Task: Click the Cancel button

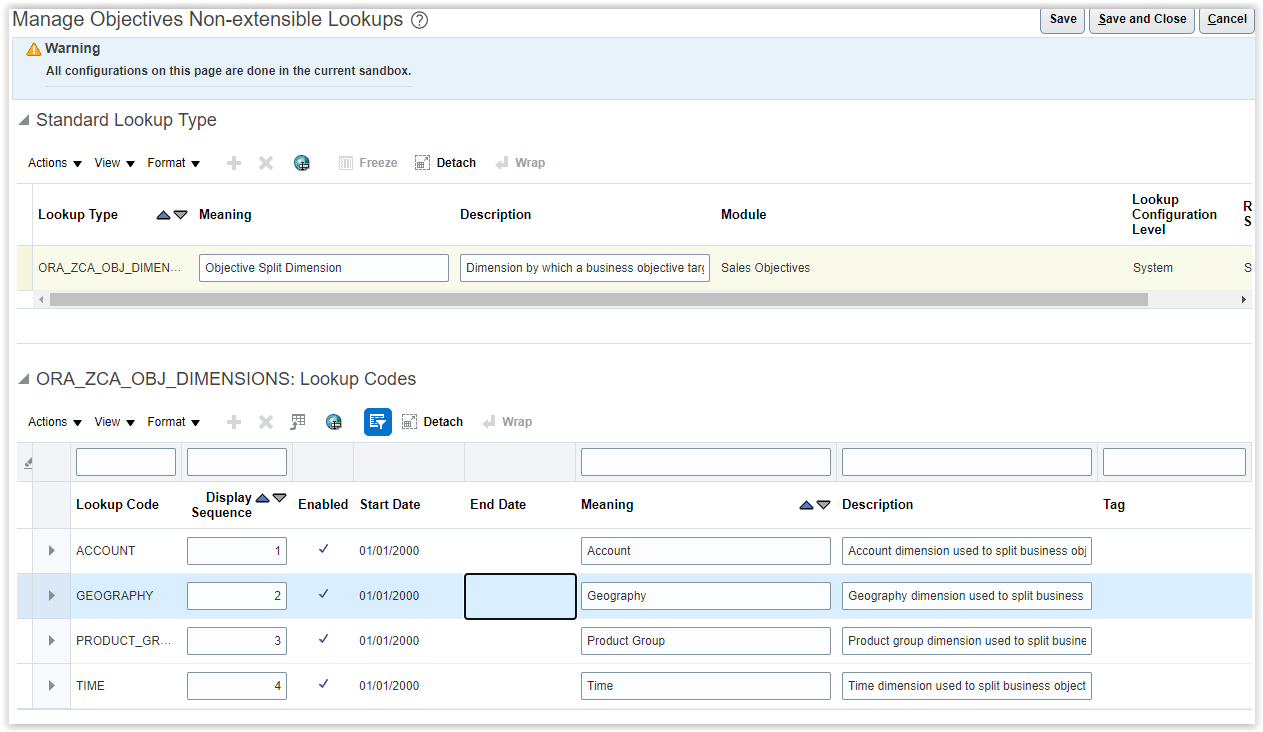Action: [1226, 18]
